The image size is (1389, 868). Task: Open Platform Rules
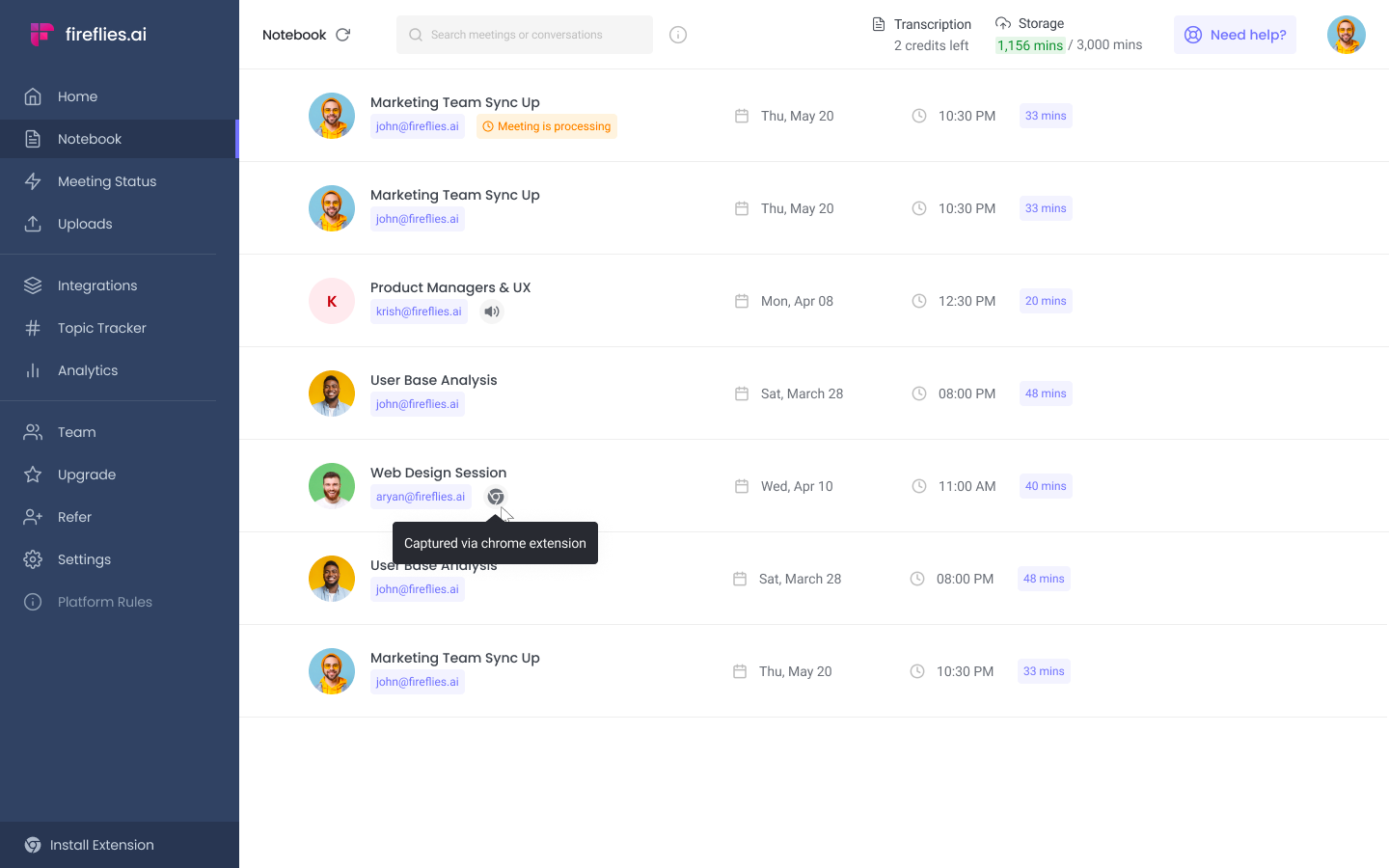pyautogui.click(x=104, y=602)
